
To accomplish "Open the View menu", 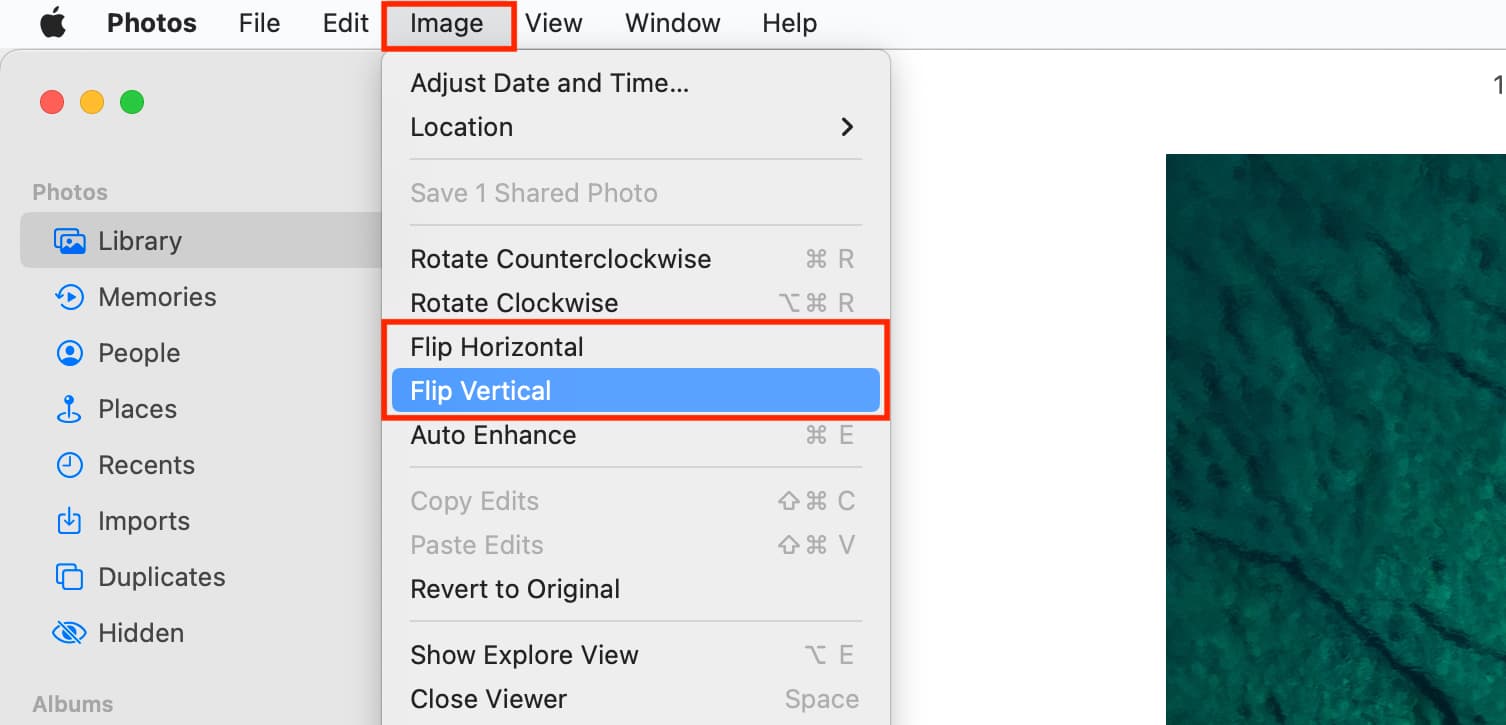I will click(x=553, y=22).
